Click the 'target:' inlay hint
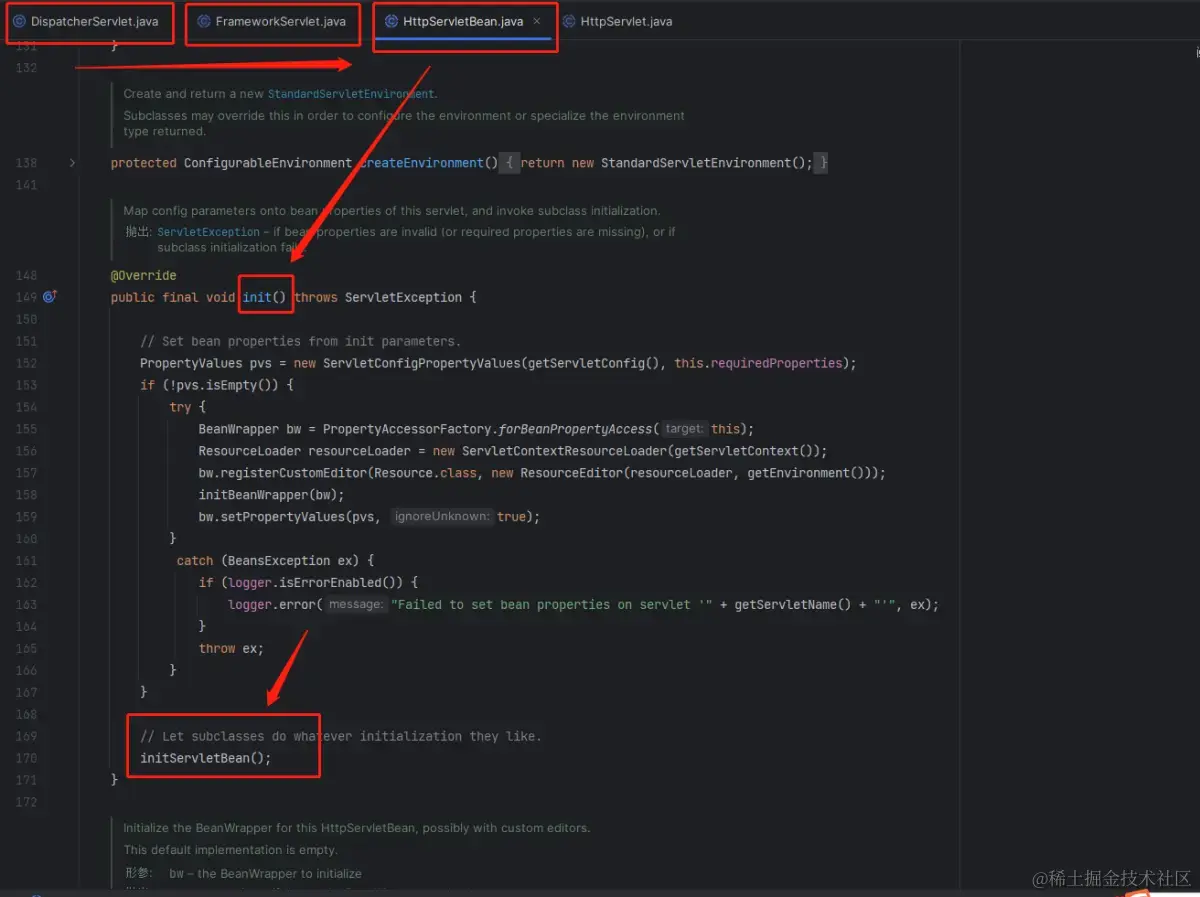Viewport: 1200px width, 897px height. tap(685, 429)
